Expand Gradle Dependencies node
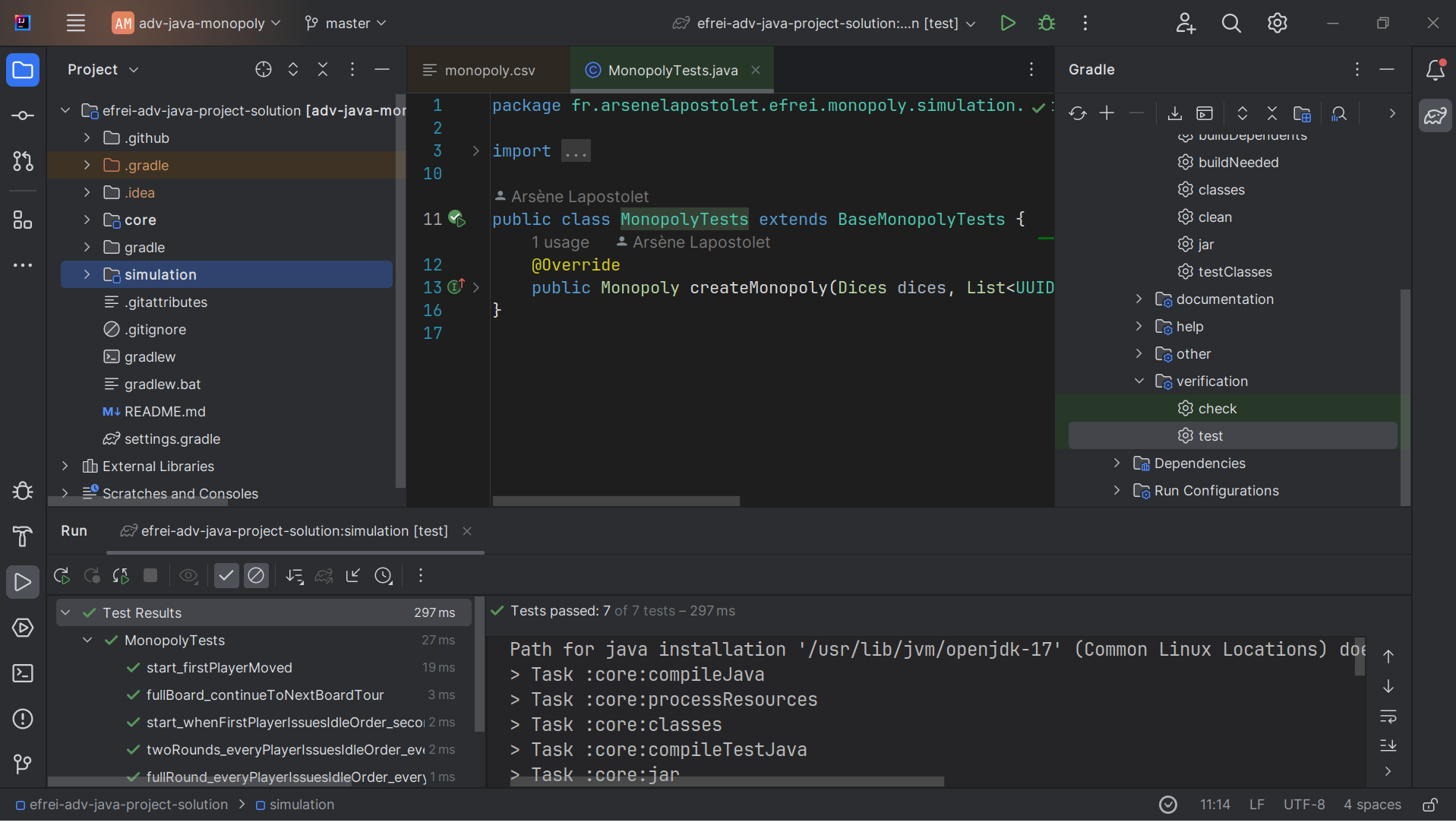 [1116, 463]
